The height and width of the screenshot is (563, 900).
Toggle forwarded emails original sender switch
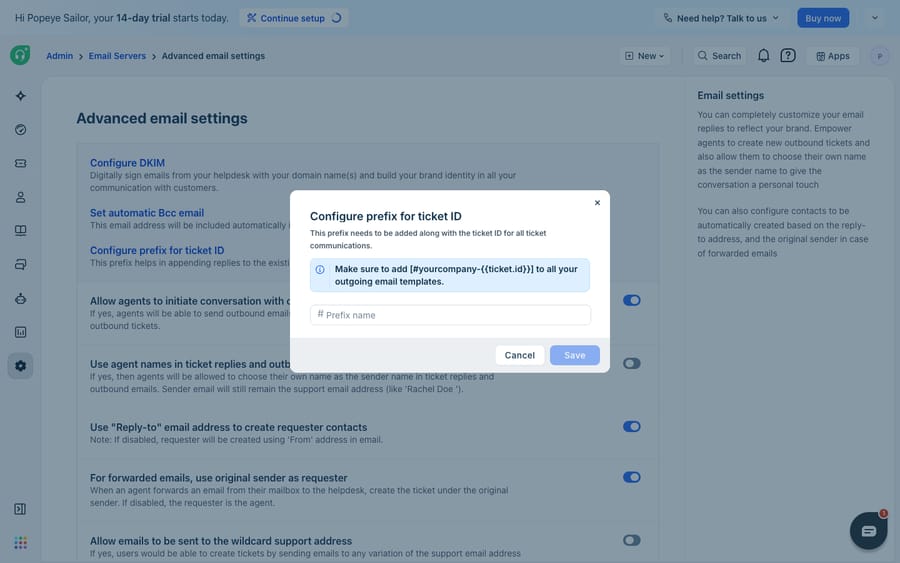coord(632,477)
